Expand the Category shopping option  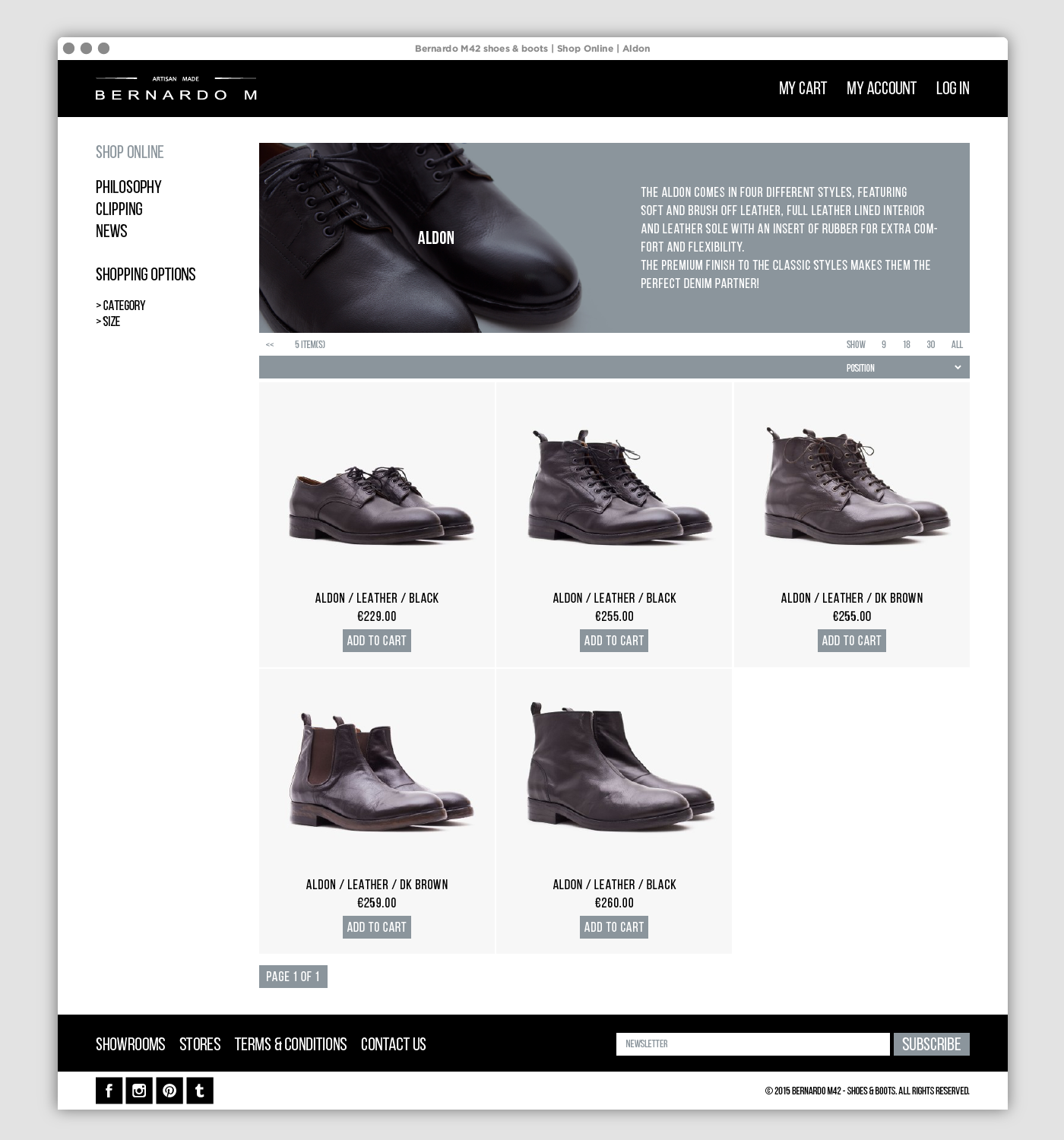pos(121,306)
